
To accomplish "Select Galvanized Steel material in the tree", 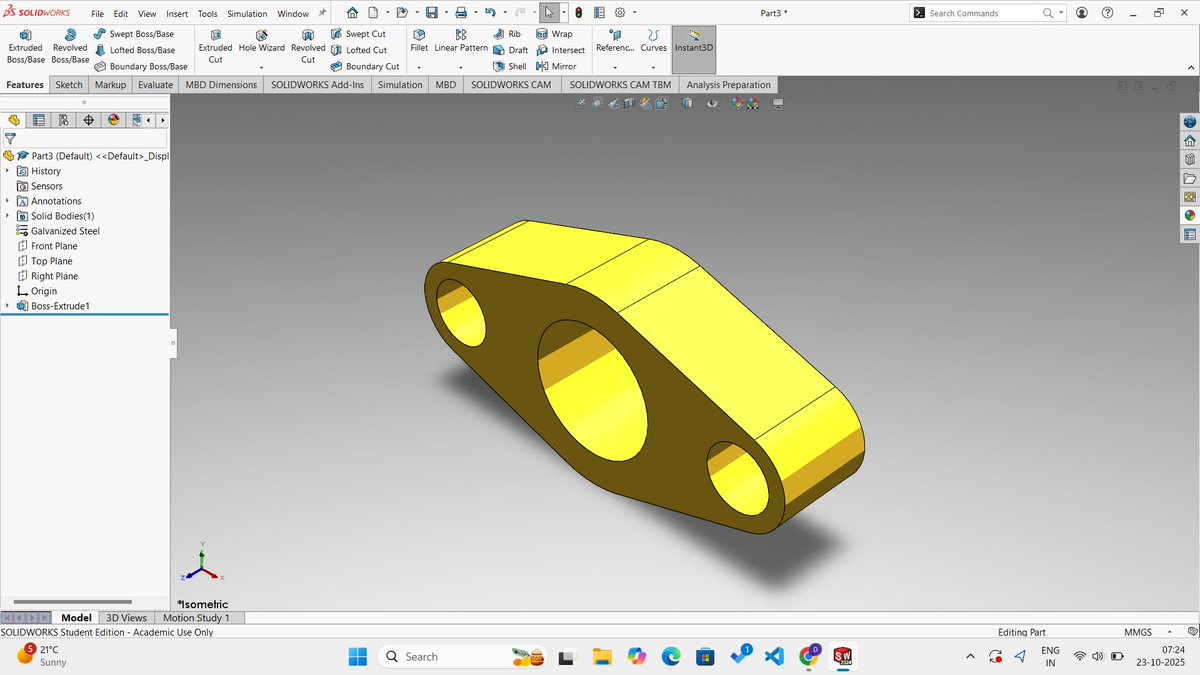I will click(59, 231).
